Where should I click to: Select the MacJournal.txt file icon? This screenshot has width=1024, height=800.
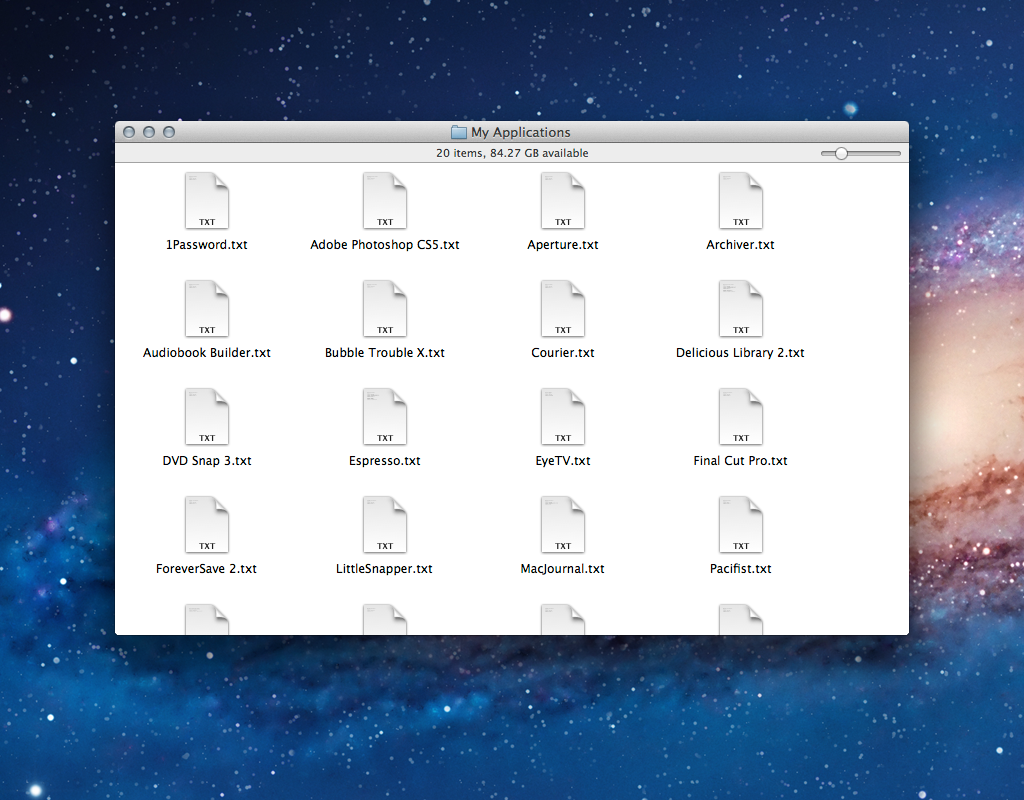tap(563, 525)
